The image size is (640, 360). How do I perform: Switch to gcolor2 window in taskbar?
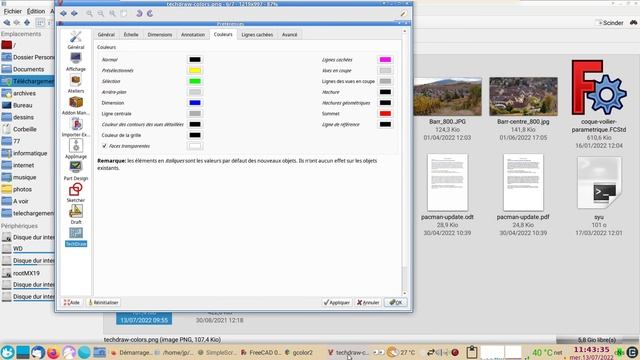[x=299, y=352]
